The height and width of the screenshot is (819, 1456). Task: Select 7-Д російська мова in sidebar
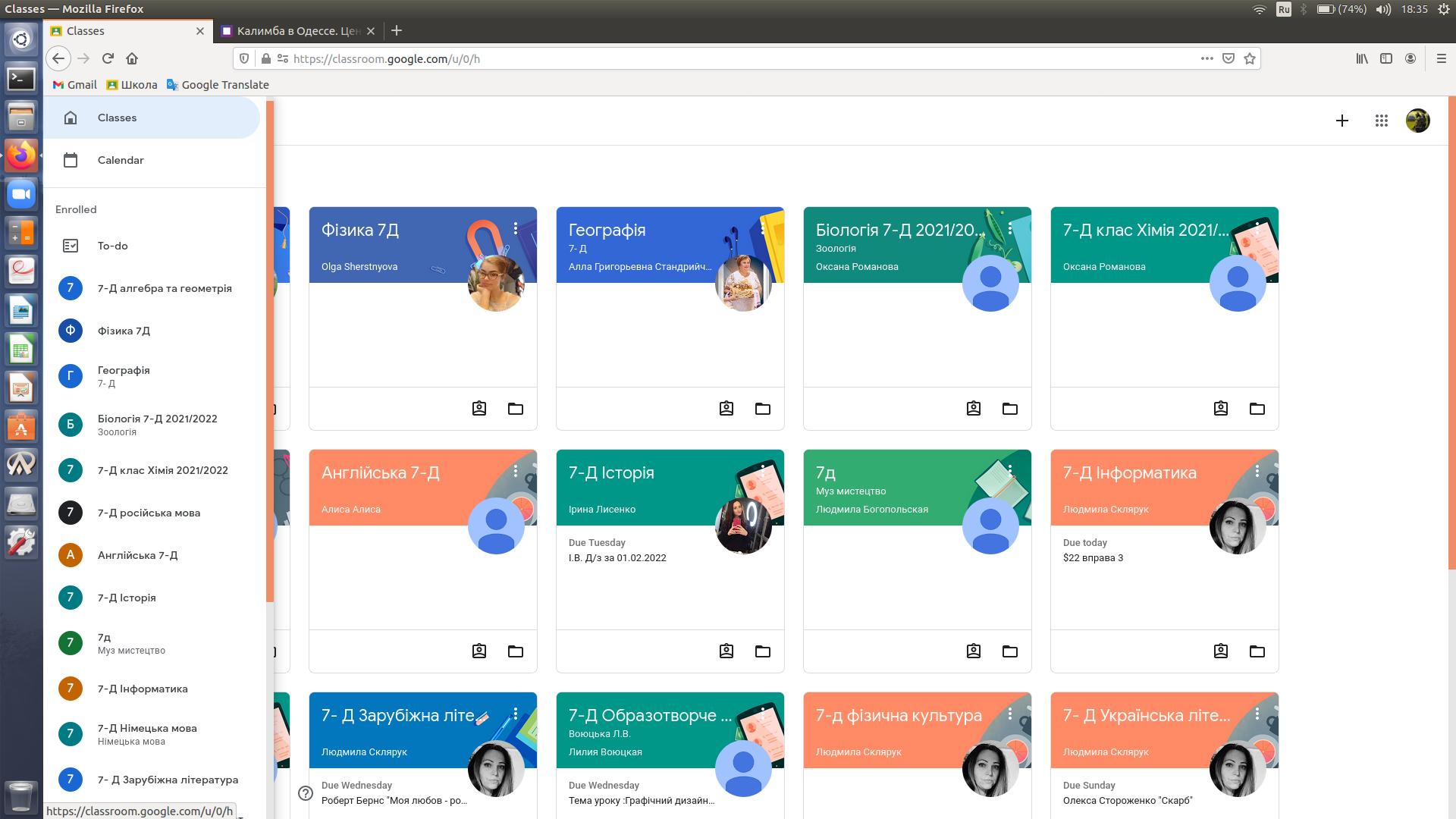(x=149, y=513)
